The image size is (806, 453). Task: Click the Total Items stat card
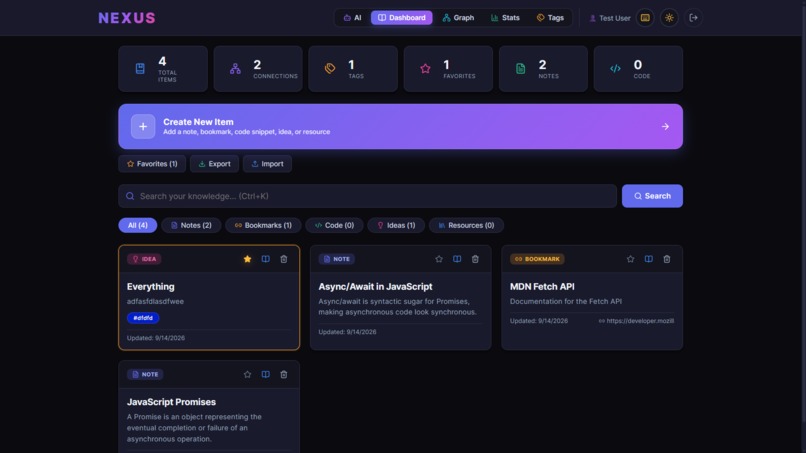pyautogui.click(x=163, y=69)
